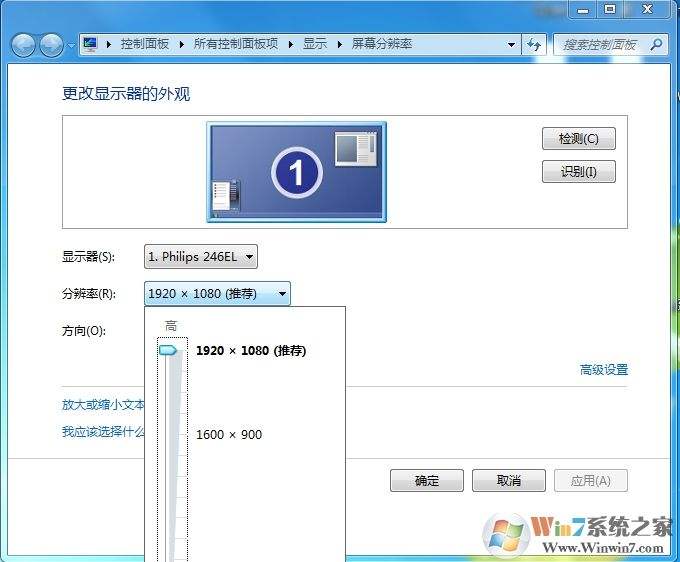Click the 检测(C) detect button

click(579, 139)
